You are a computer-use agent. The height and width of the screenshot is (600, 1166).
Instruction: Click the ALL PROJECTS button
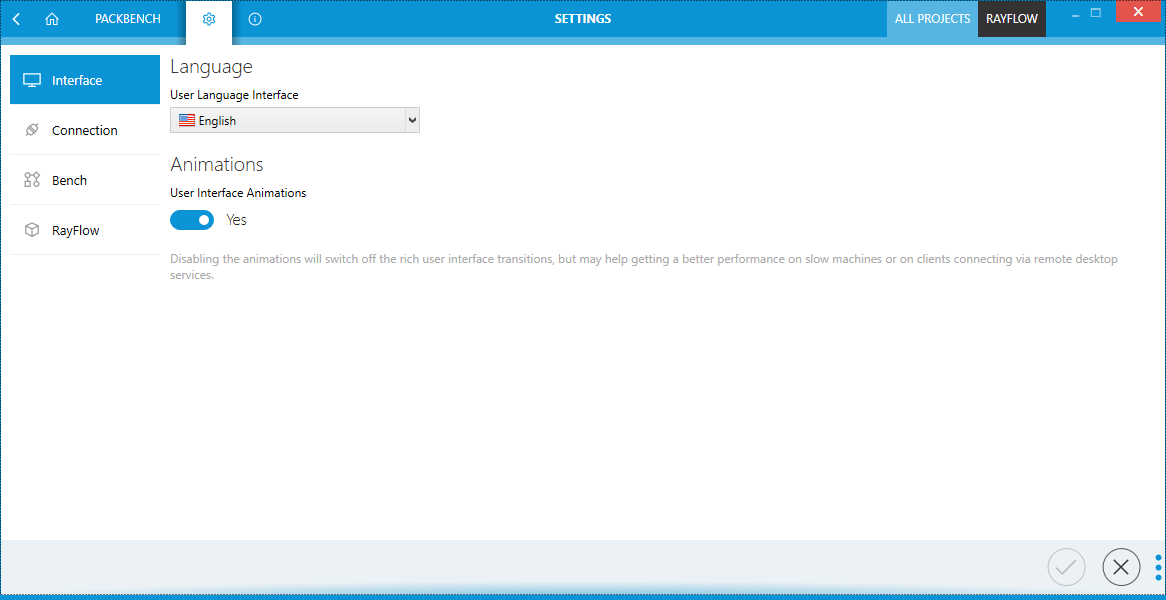[x=932, y=18]
